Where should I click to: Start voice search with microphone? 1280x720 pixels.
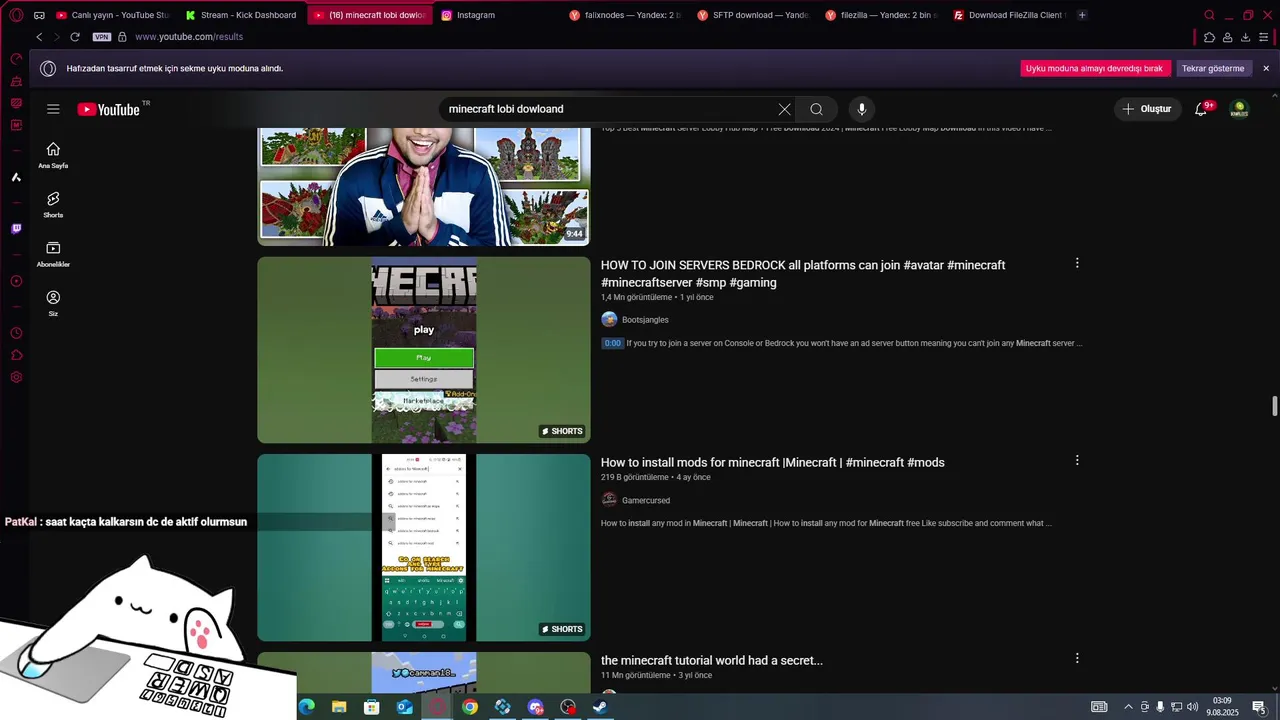tap(861, 109)
